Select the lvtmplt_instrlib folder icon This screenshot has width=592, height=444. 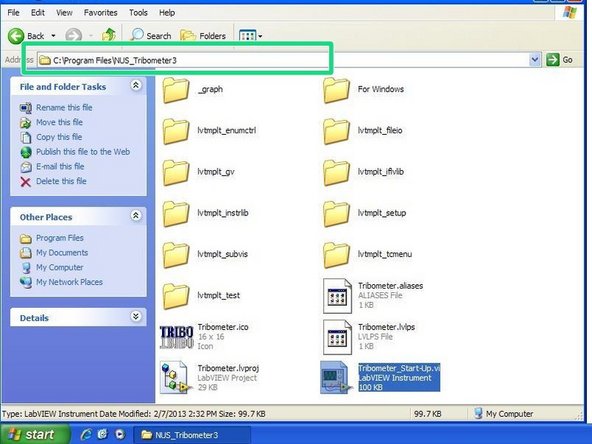pos(176,214)
